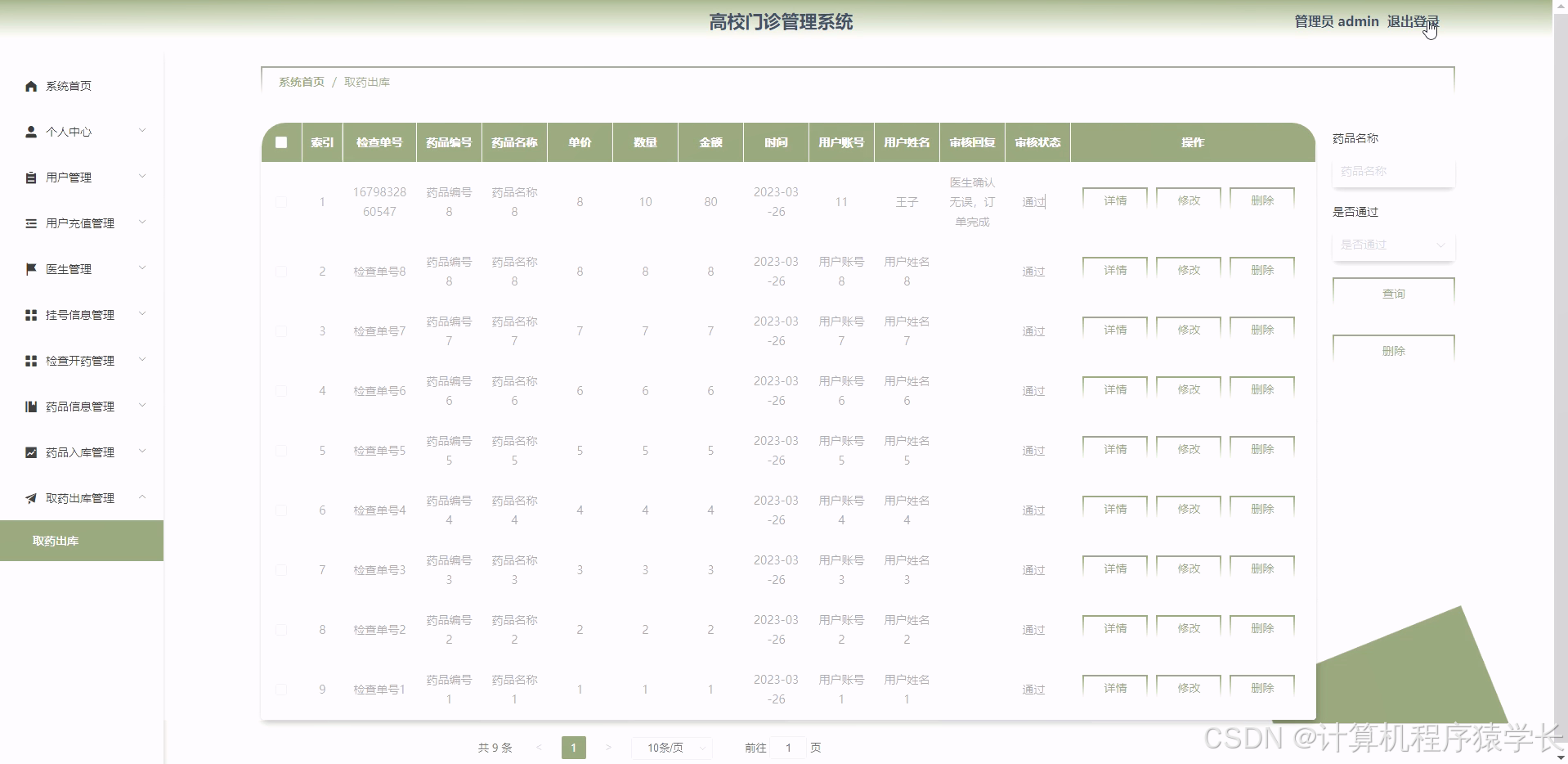
Task: Click the grid icon beside 检查开药管理
Action: tap(31, 361)
